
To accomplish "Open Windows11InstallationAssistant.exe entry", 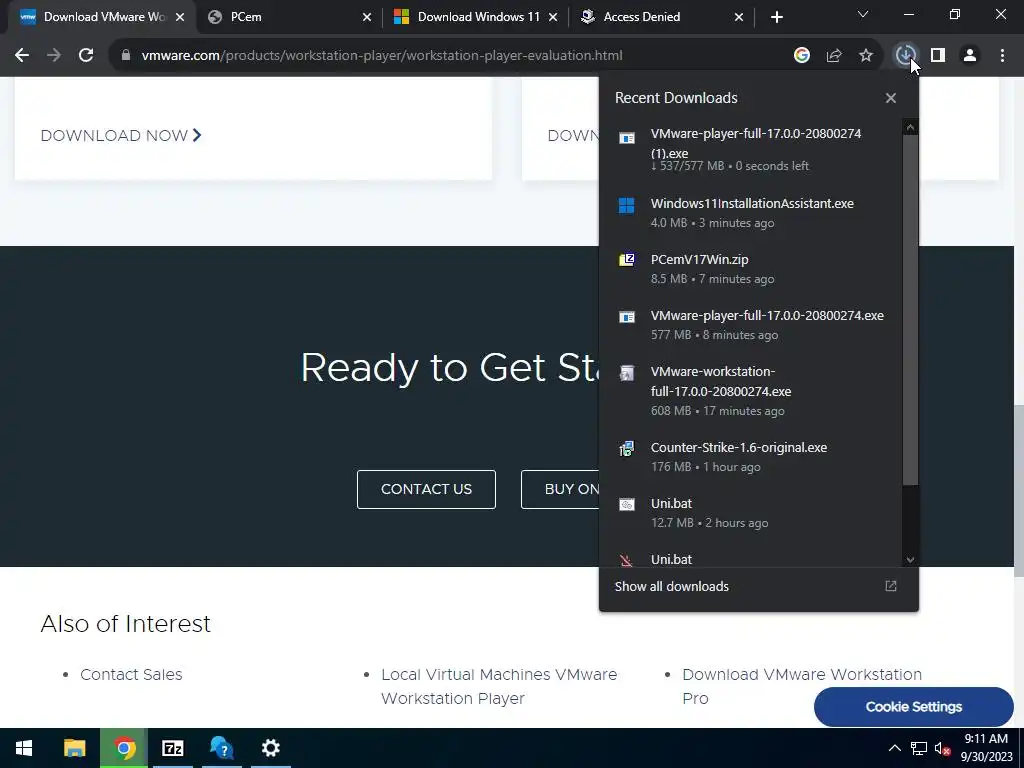I will click(x=751, y=212).
